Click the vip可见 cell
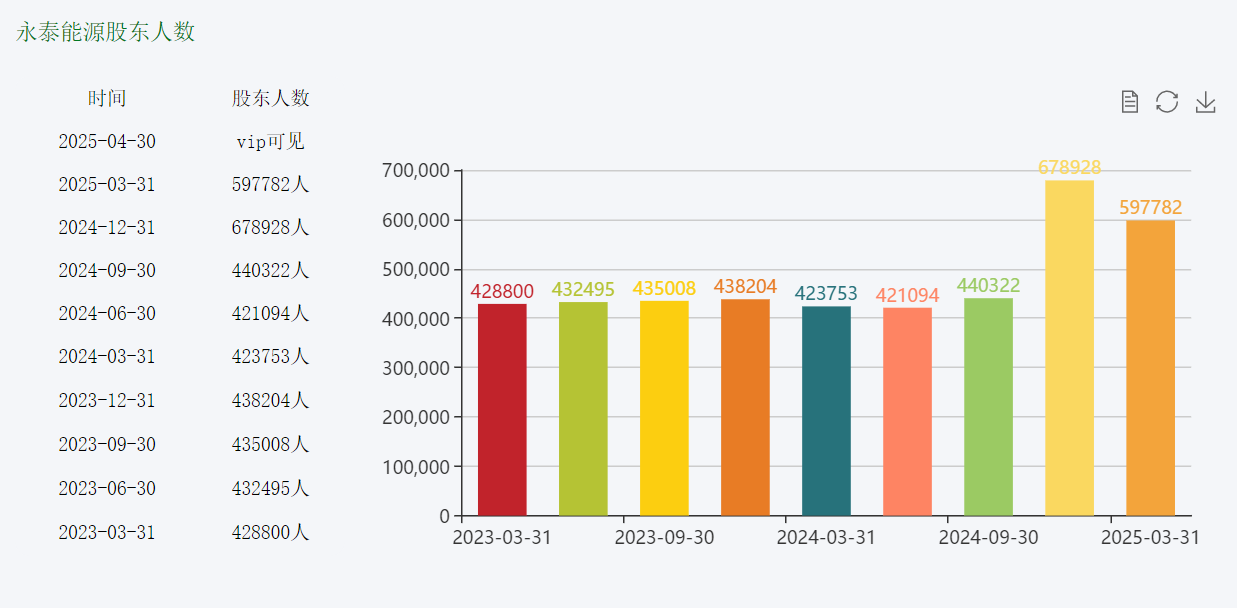Viewport: 1237px width, 608px height. pyautogui.click(x=271, y=142)
